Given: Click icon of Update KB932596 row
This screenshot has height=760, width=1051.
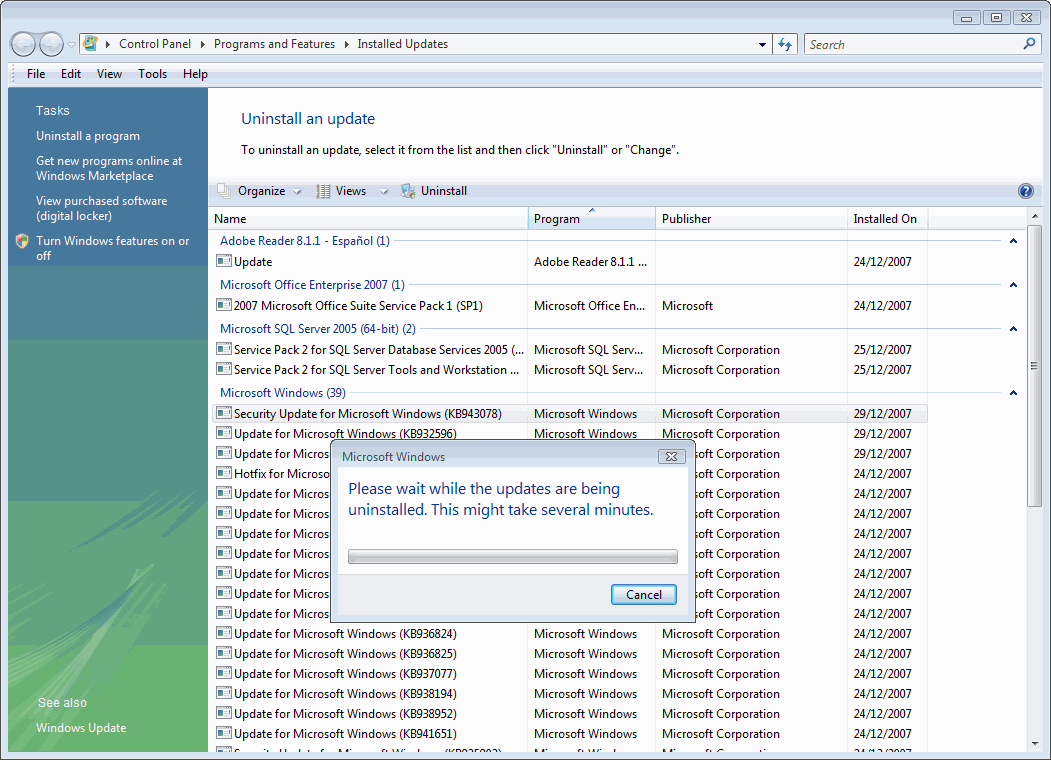Looking at the screenshot, I should [224, 434].
